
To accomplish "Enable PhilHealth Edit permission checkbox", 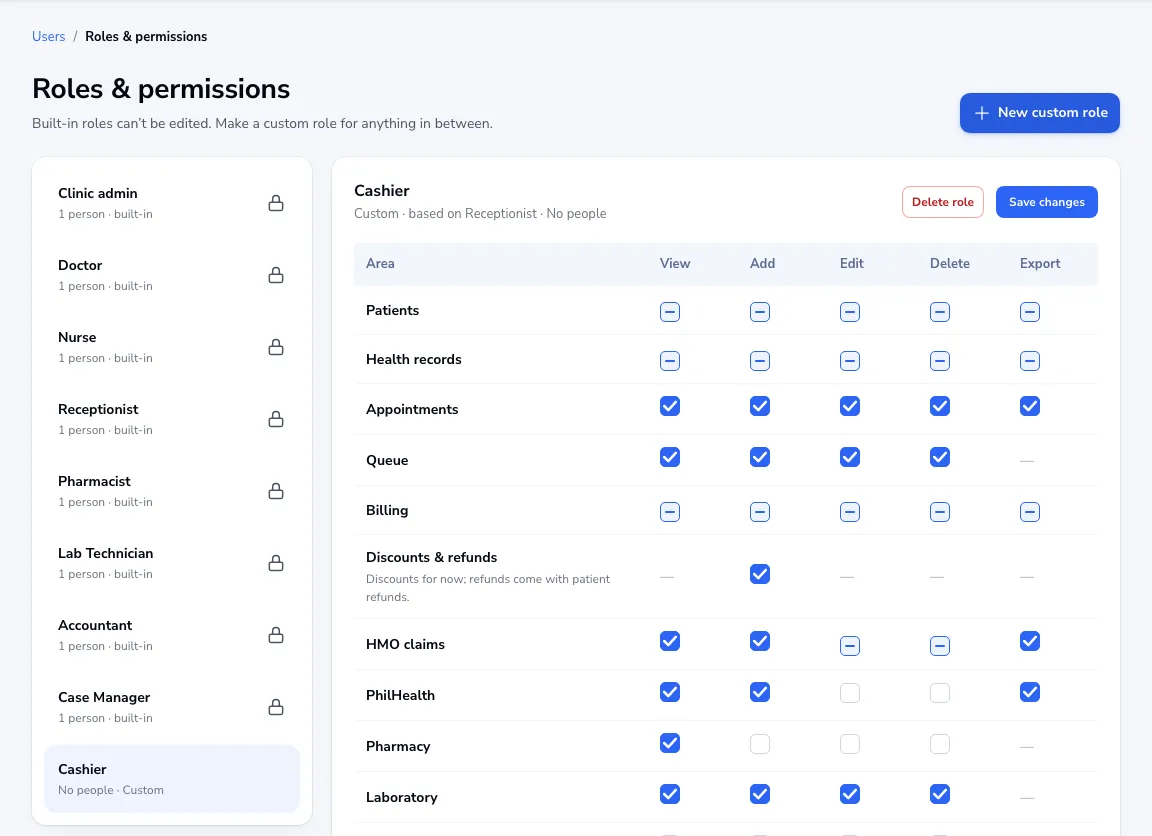I will (x=849, y=693).
